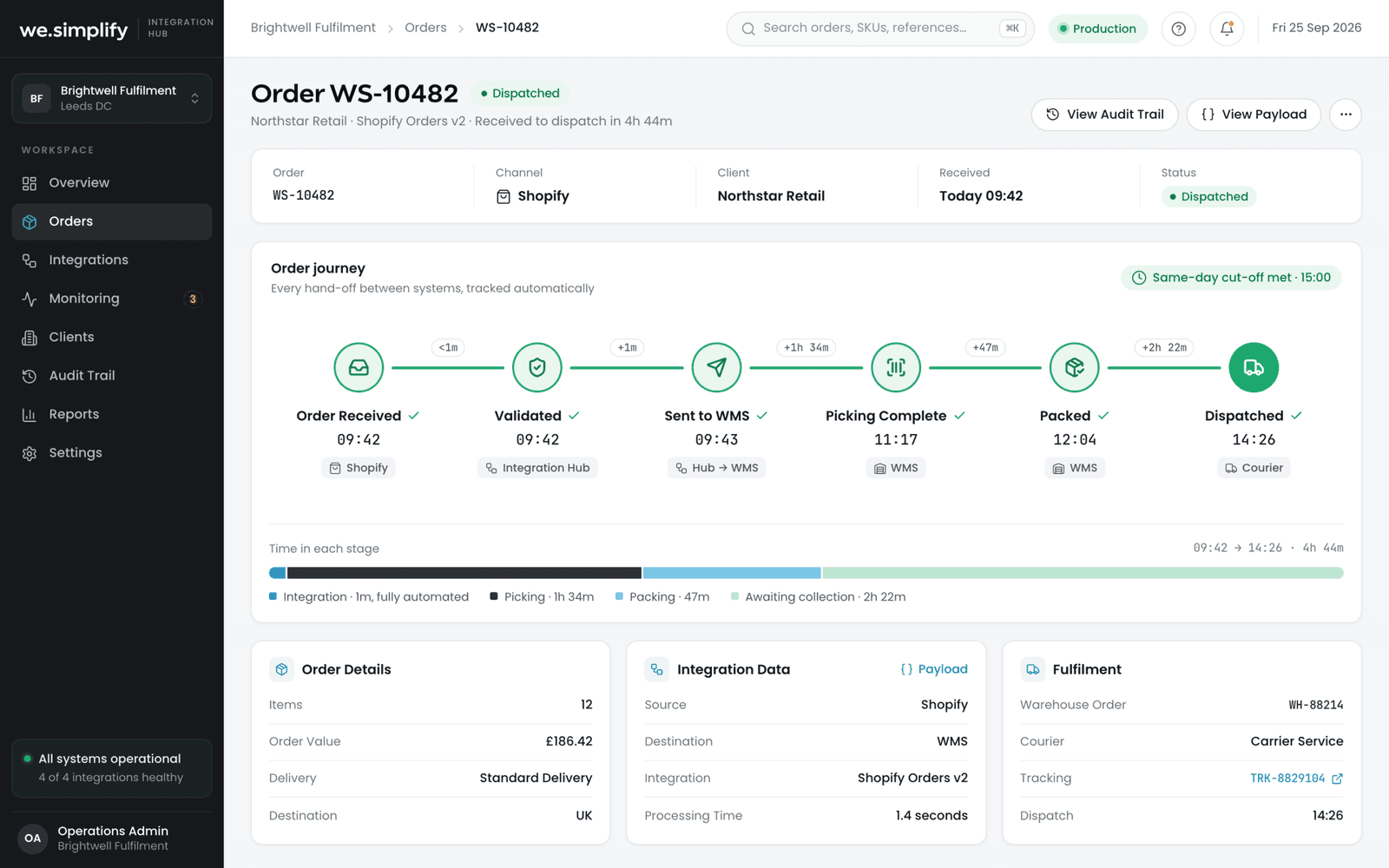Open the more options ellipsis button
Screen dimensions: 1389x868
[1346, 115]
